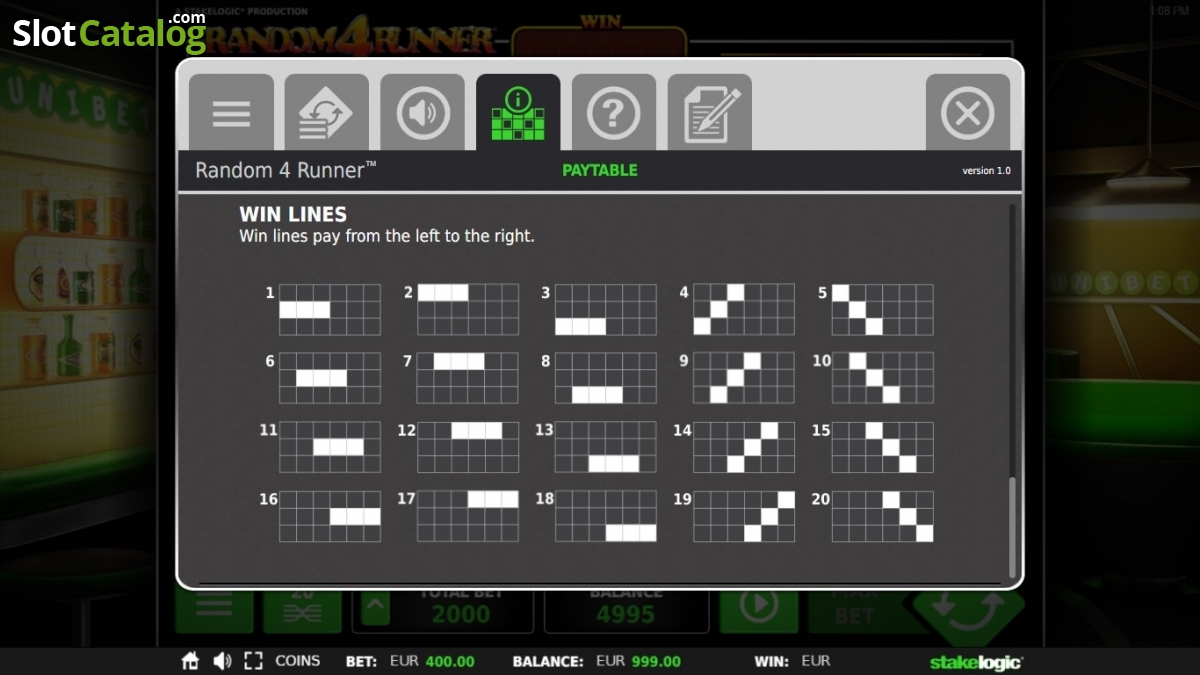Click the win line 15 diagram
Screen dimensions: 1200x675
point(882,447)
